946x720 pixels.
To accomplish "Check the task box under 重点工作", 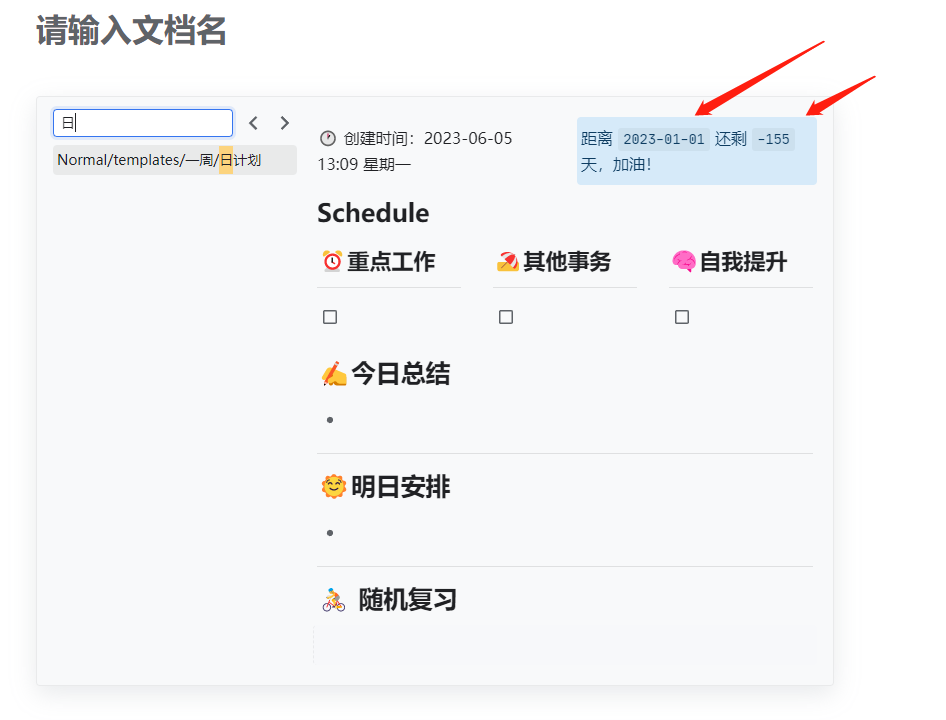I will [x=330, y=317].
